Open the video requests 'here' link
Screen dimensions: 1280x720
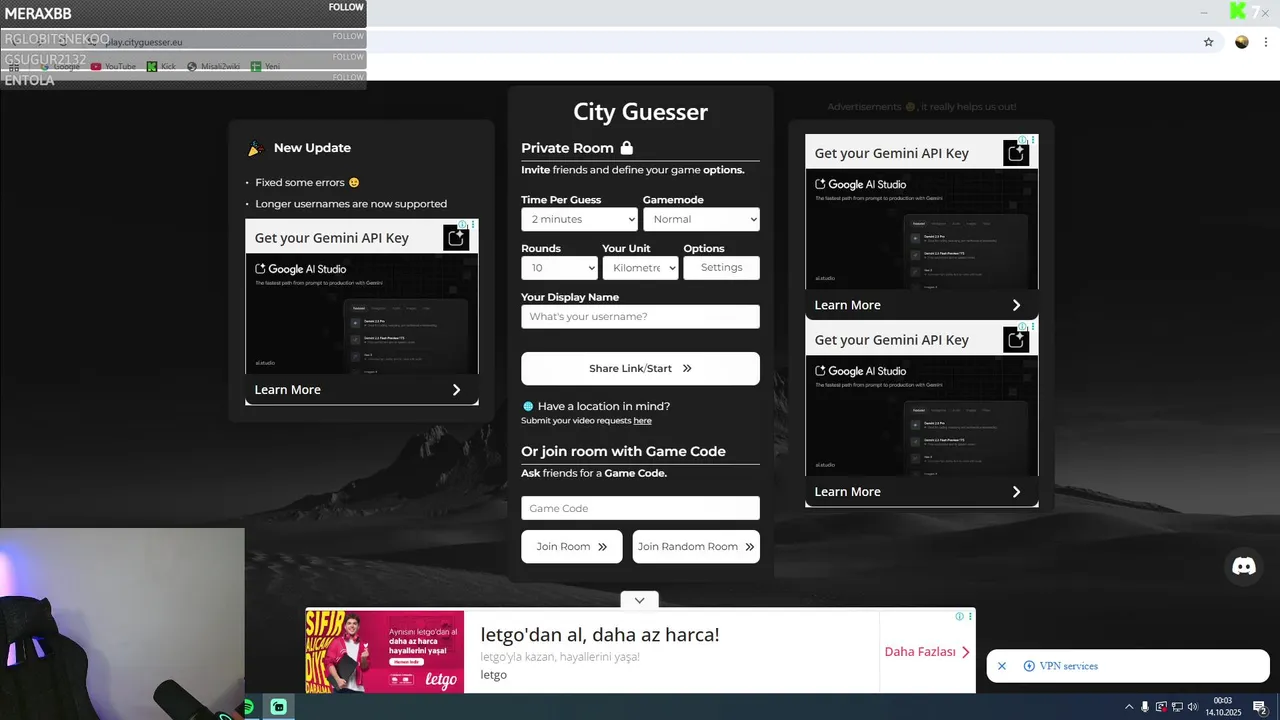tap(642, 421)
